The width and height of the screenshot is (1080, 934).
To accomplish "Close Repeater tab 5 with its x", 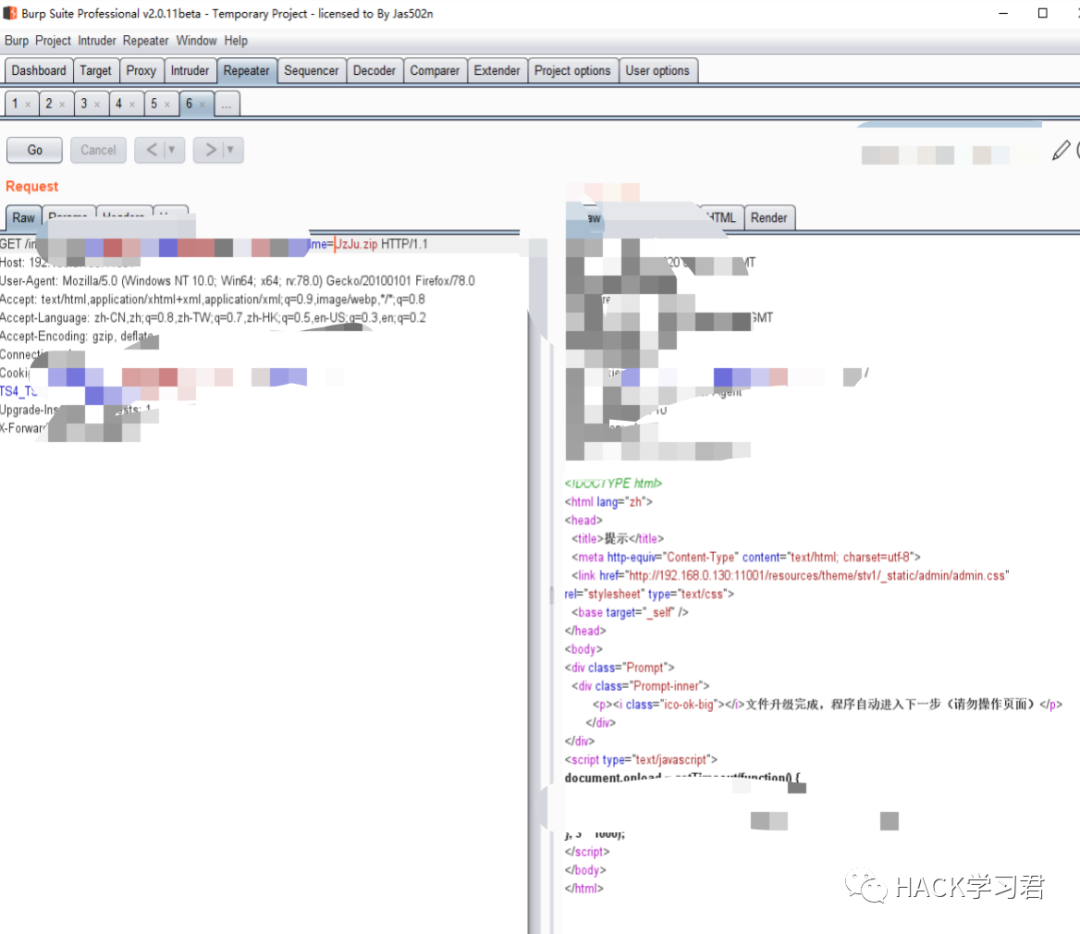I will point(167,105).
